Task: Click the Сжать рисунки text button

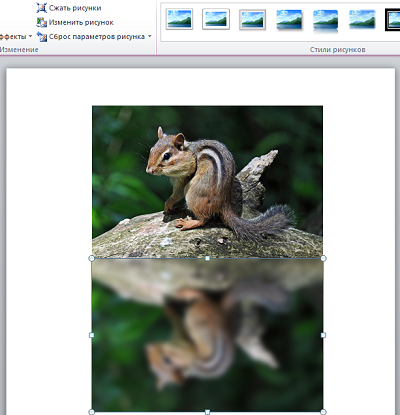Action: 75,8
